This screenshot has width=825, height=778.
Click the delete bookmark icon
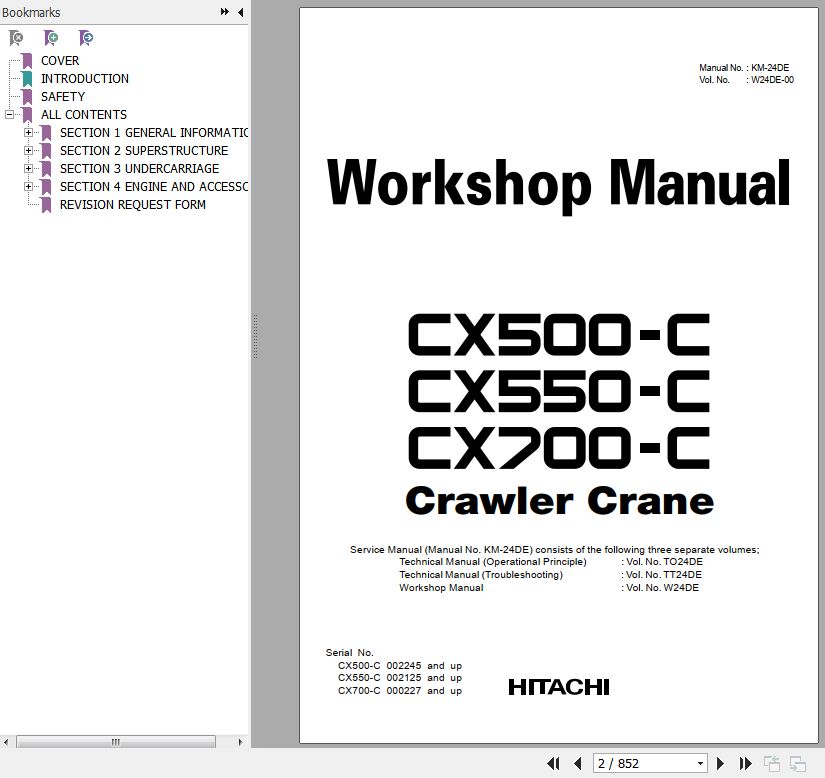(x=16, y=38)
